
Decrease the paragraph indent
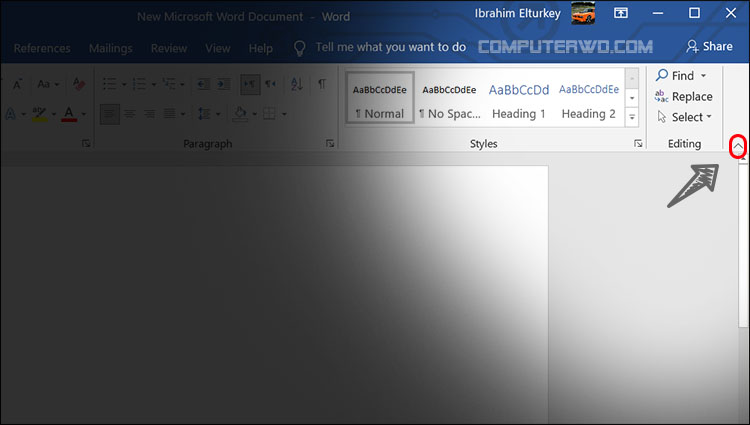203,84
